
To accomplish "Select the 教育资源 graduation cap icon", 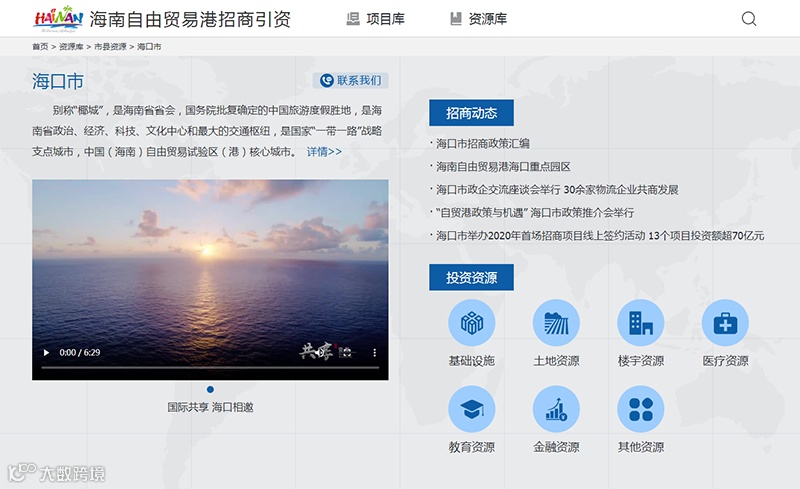I will click(x=471, y=409).
